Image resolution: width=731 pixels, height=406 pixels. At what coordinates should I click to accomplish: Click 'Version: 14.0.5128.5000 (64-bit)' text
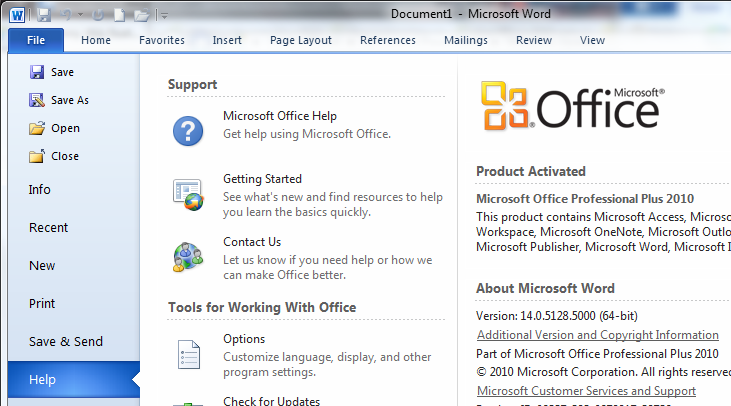pyautogui.click(x=557, y=316)
